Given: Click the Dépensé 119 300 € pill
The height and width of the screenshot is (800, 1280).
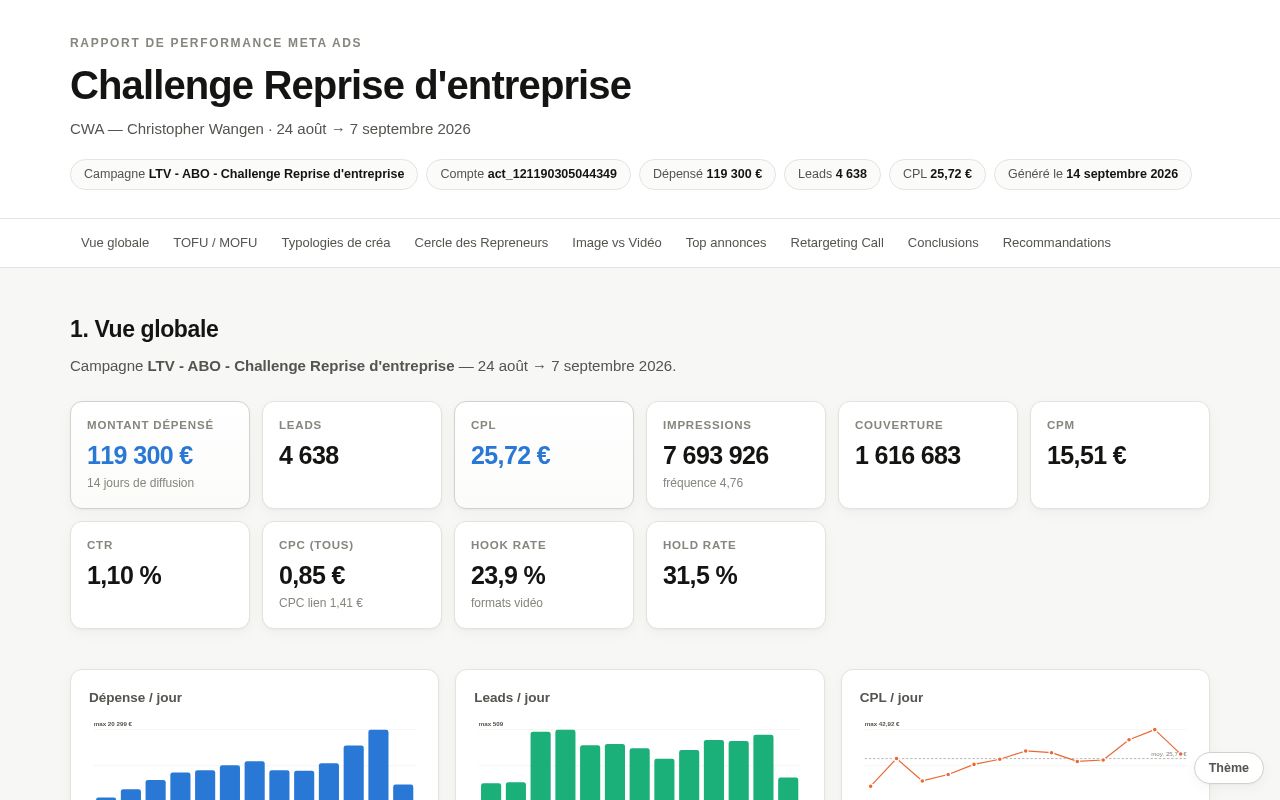Looking at the screenshot, I should click(707, 174).
